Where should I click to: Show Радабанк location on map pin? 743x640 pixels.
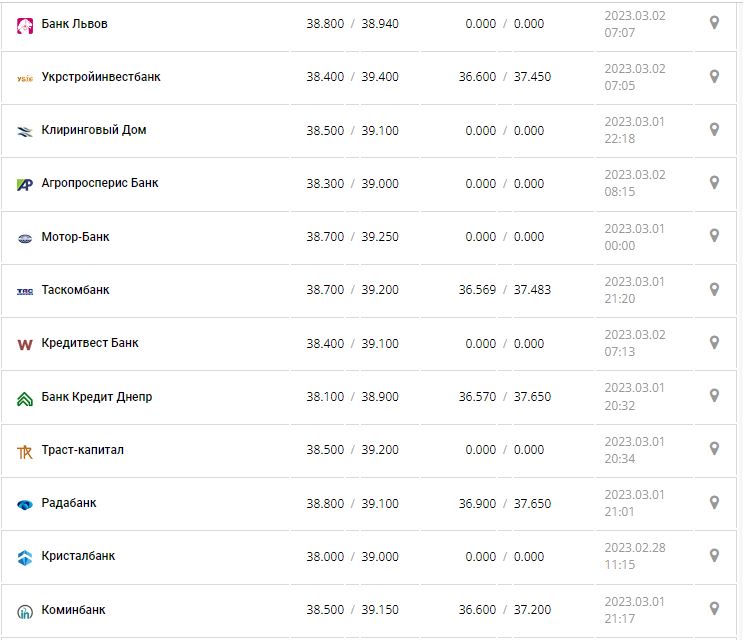point(714,503)
